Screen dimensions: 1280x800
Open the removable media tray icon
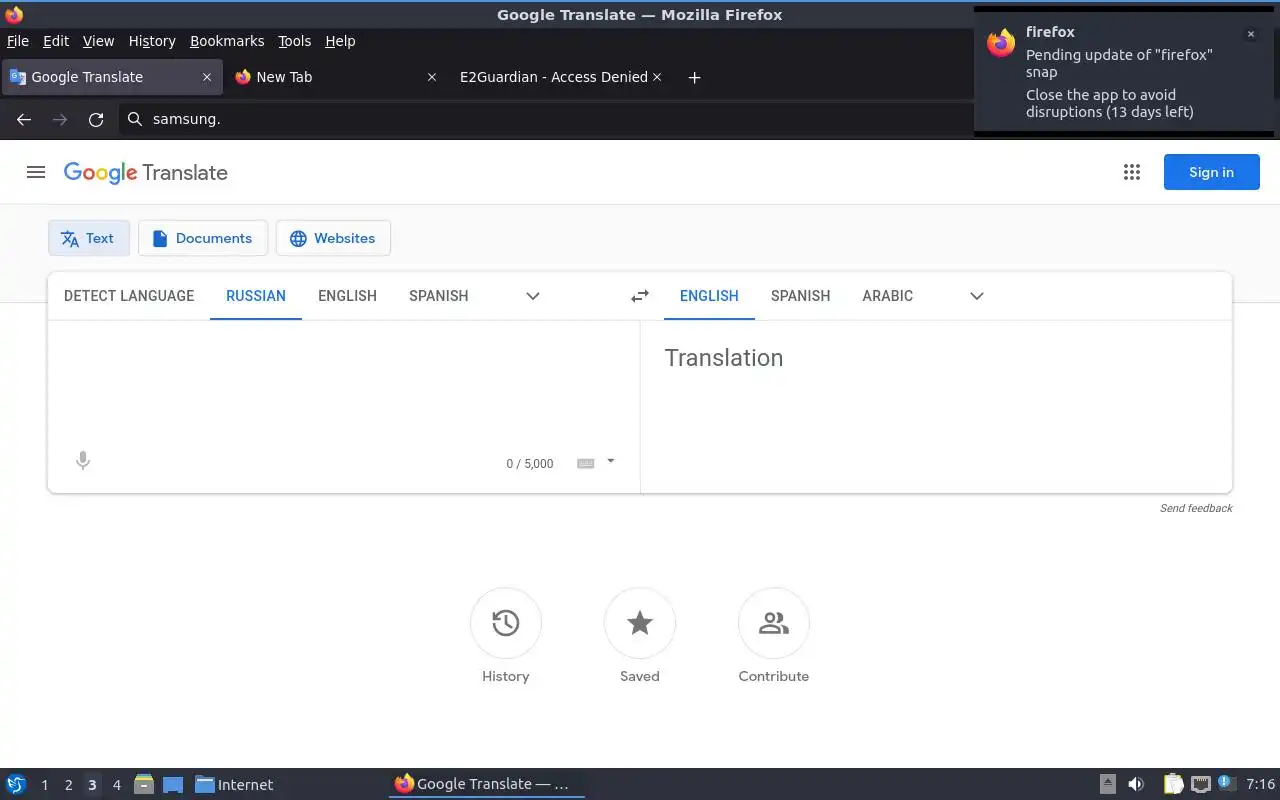pyautogui.click(x=1108, y=784)
